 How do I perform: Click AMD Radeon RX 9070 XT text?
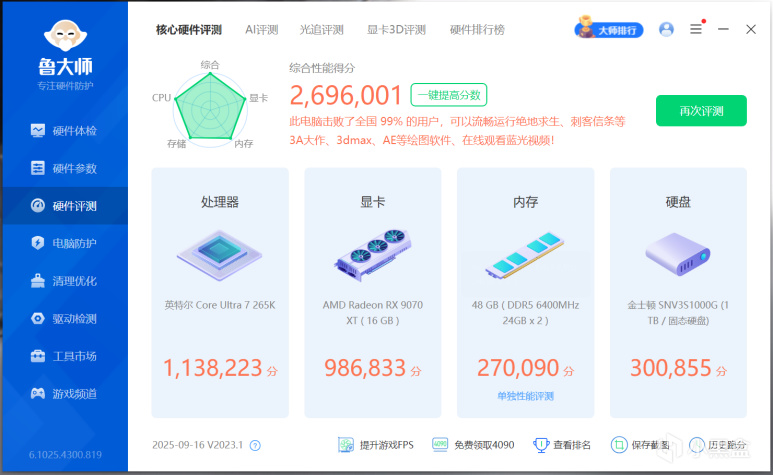pos(373,313)
